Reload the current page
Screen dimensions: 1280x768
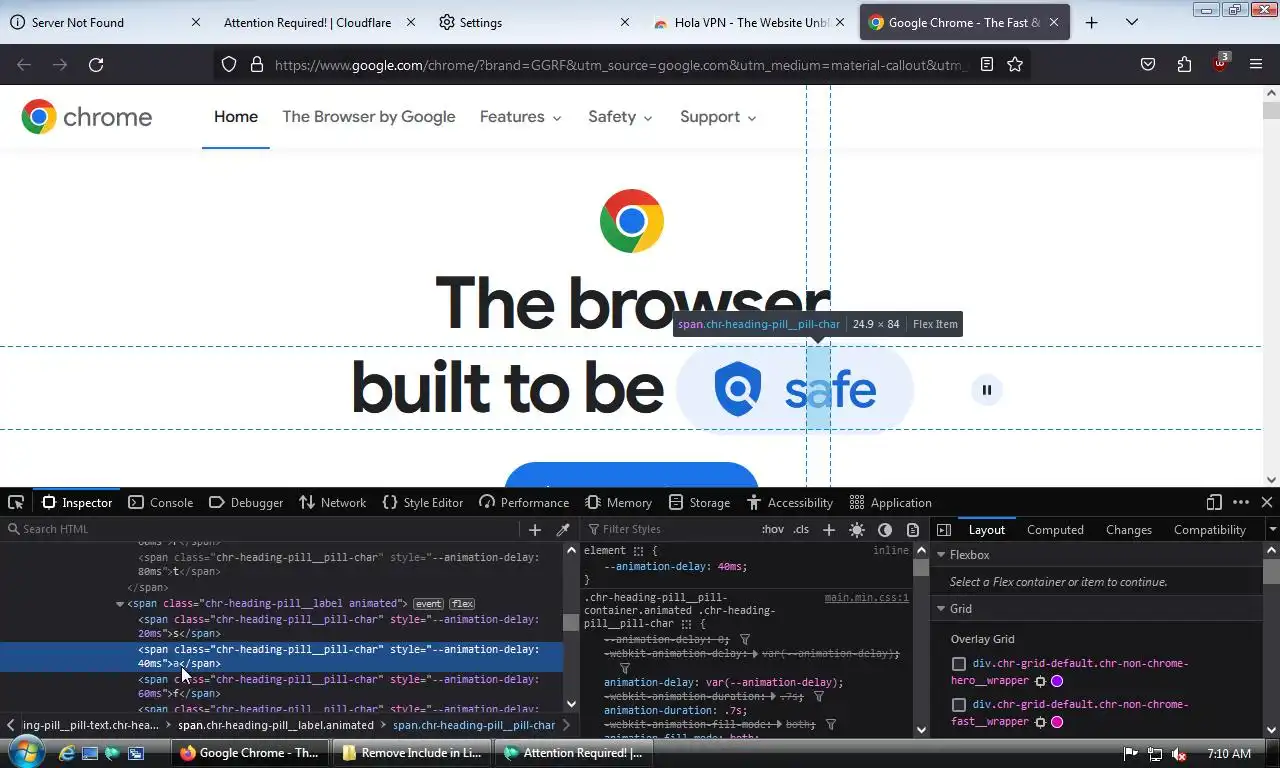pos(96,65)
